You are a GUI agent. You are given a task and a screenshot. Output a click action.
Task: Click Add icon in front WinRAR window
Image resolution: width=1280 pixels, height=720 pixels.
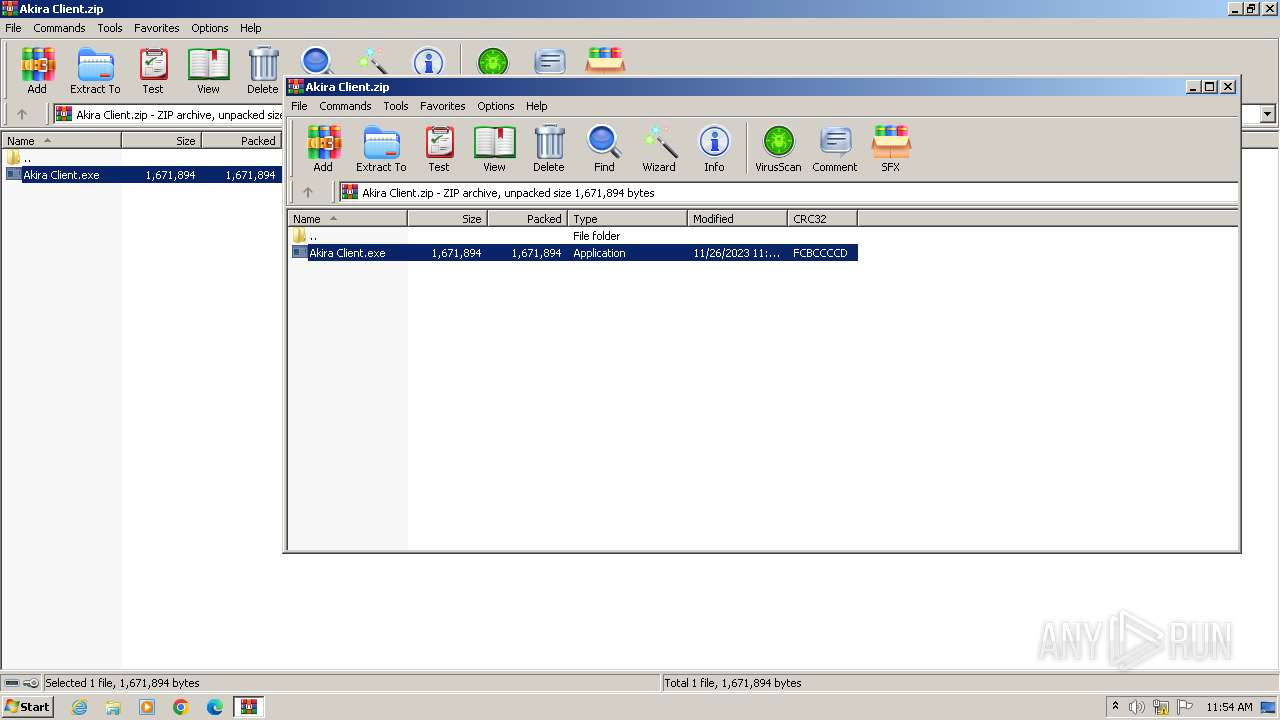point(323,148)
